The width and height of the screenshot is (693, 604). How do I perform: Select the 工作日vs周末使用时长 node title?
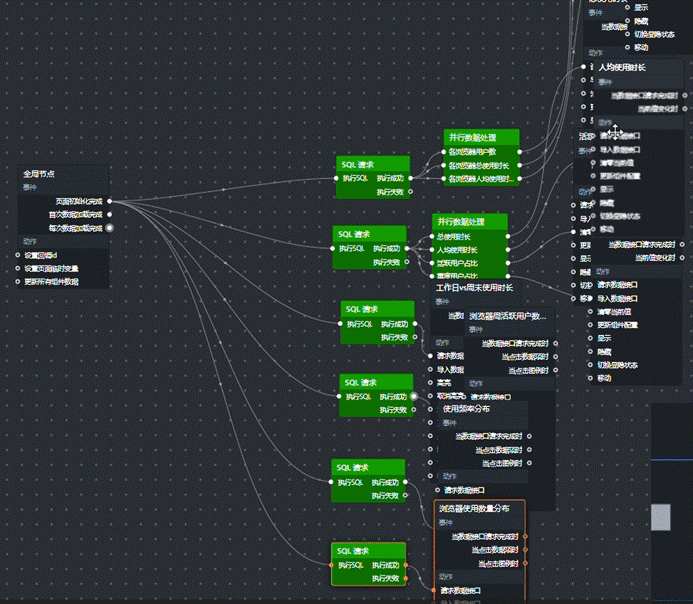(474, 288)
